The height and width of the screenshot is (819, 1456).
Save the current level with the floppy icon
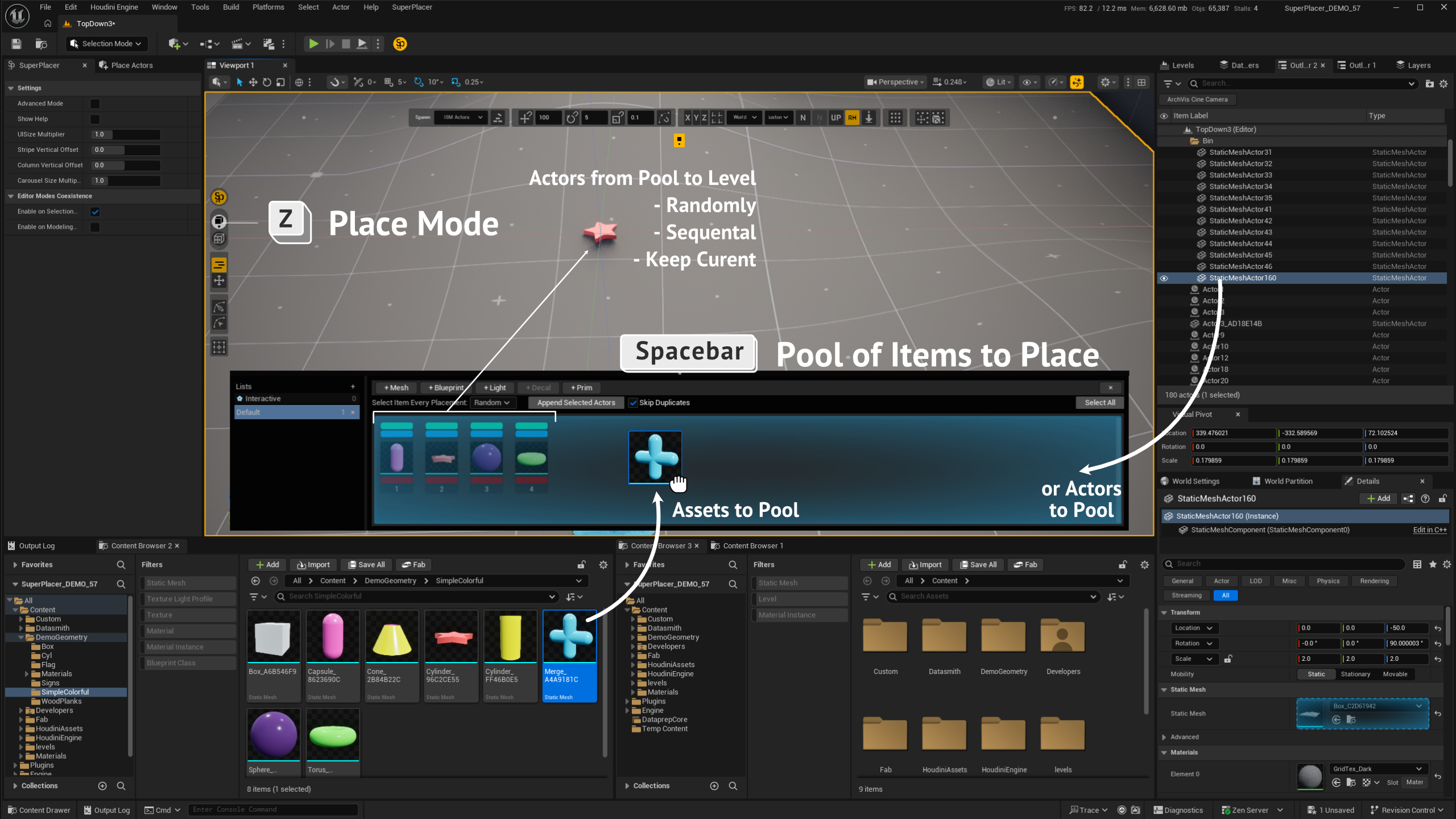coord(16,44)
